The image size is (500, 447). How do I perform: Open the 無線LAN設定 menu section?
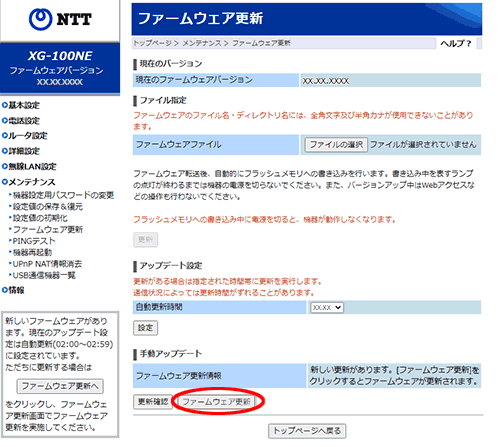click(x=29, y=166)
